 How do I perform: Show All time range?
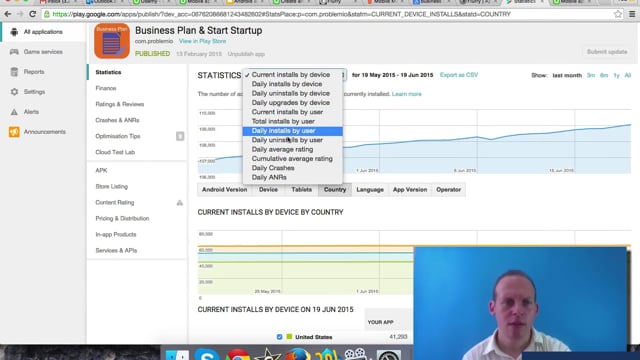[x=628, y=76]
